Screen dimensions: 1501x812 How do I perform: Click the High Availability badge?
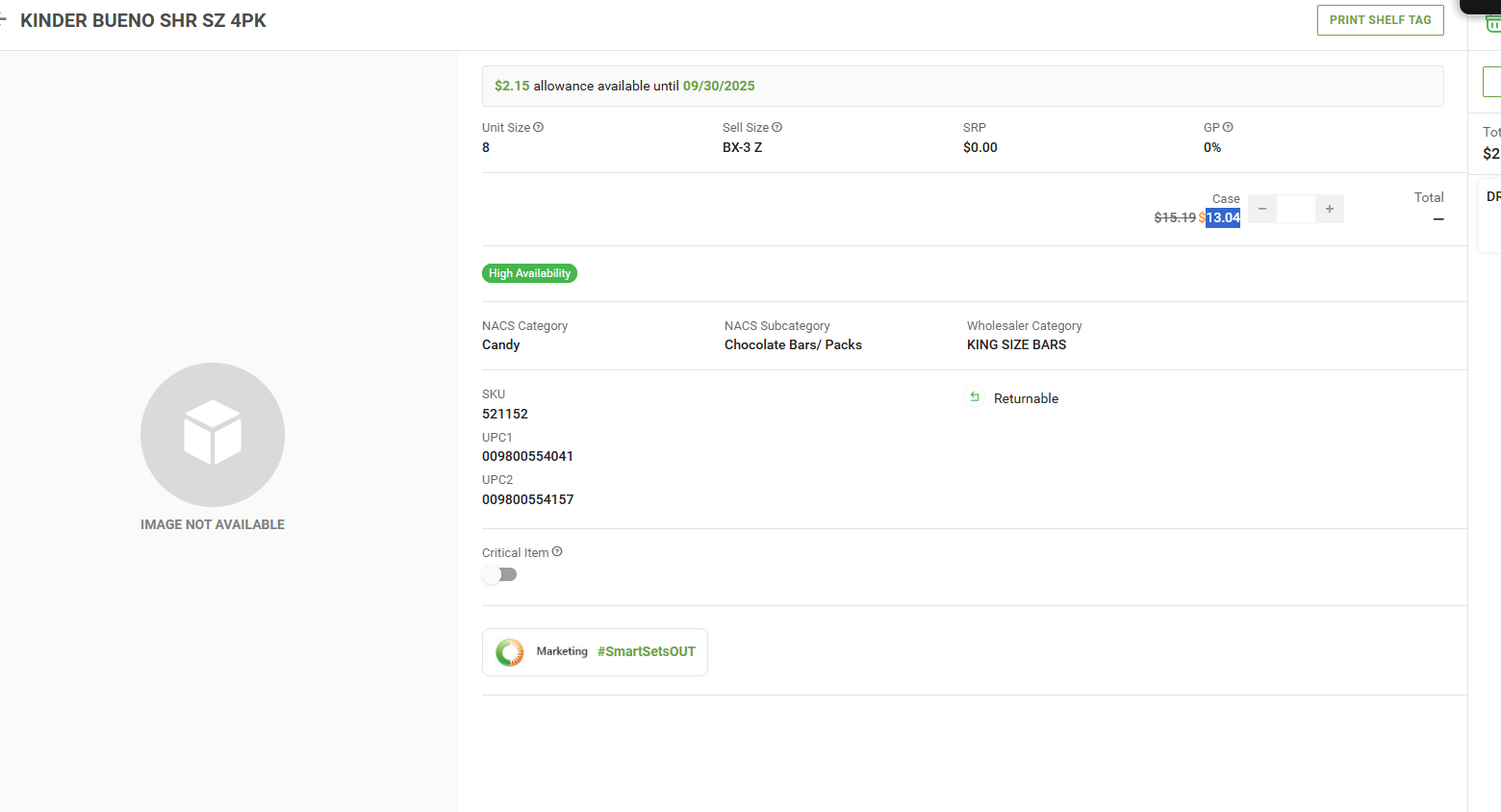529,273
